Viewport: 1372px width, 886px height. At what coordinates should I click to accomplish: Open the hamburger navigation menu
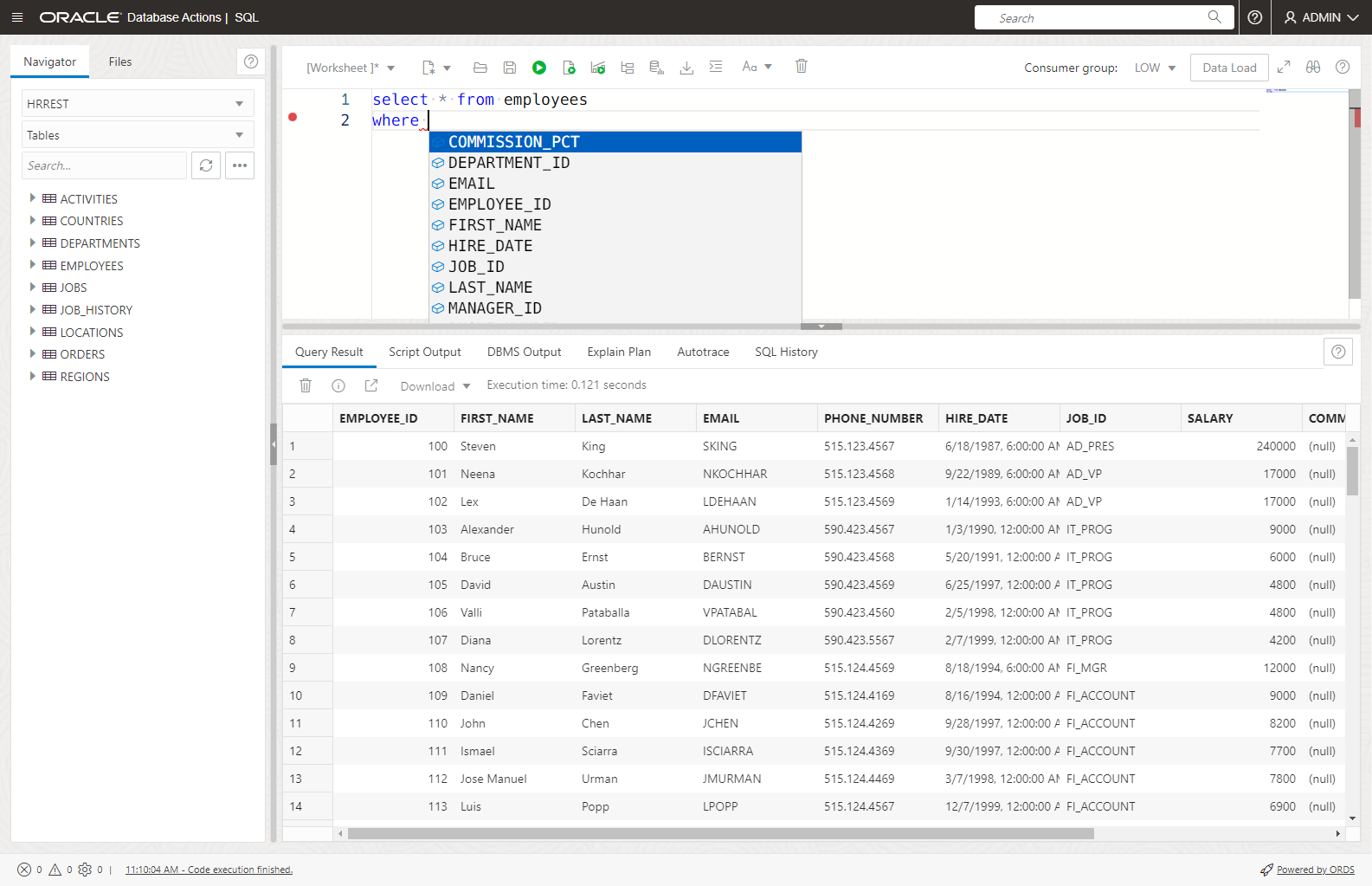click(x=17, y=17)
